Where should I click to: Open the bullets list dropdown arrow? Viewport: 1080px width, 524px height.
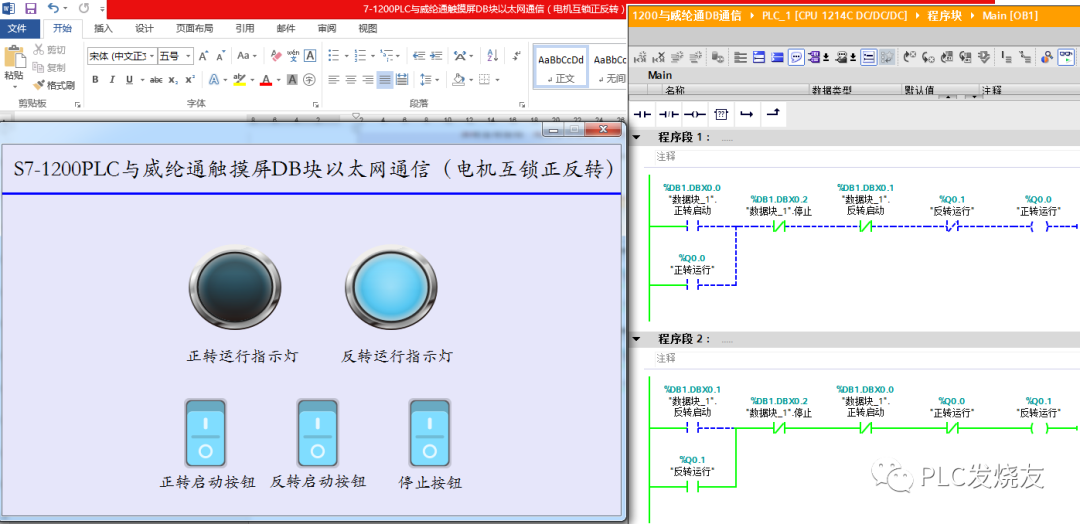tap(345, 56)
